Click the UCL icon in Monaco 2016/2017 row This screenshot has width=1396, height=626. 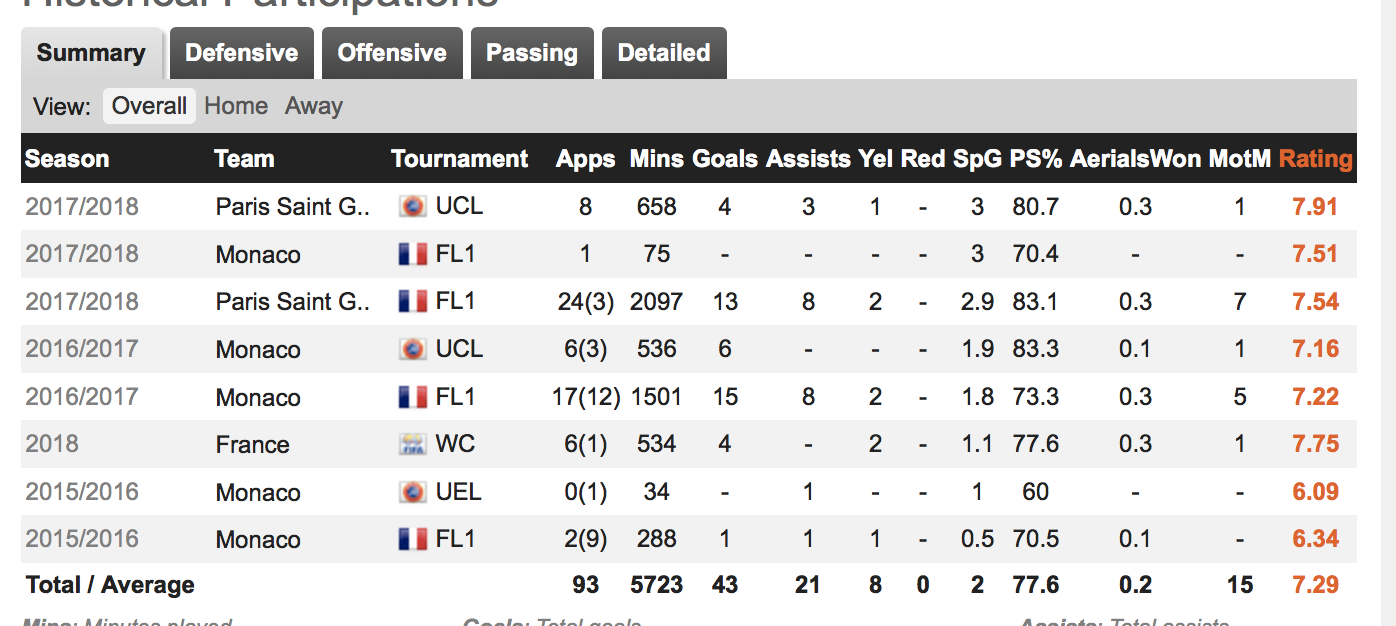click(x=412, y=349)
